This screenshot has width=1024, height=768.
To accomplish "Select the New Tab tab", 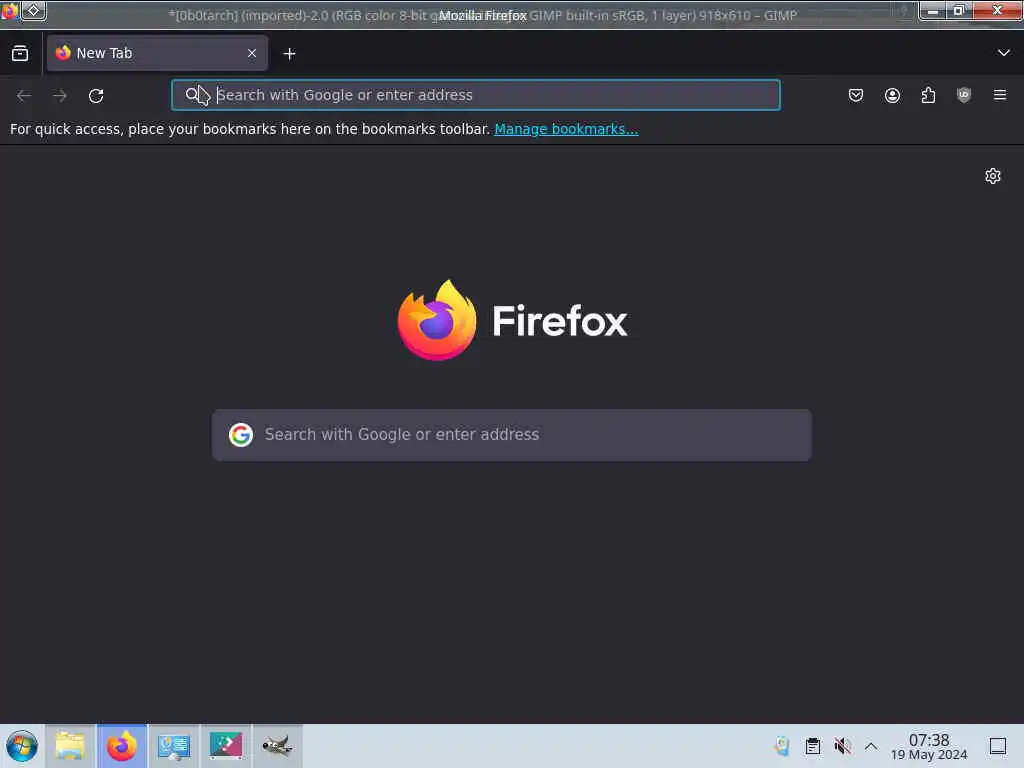I will pyautogui.click(x=157, y=53).
